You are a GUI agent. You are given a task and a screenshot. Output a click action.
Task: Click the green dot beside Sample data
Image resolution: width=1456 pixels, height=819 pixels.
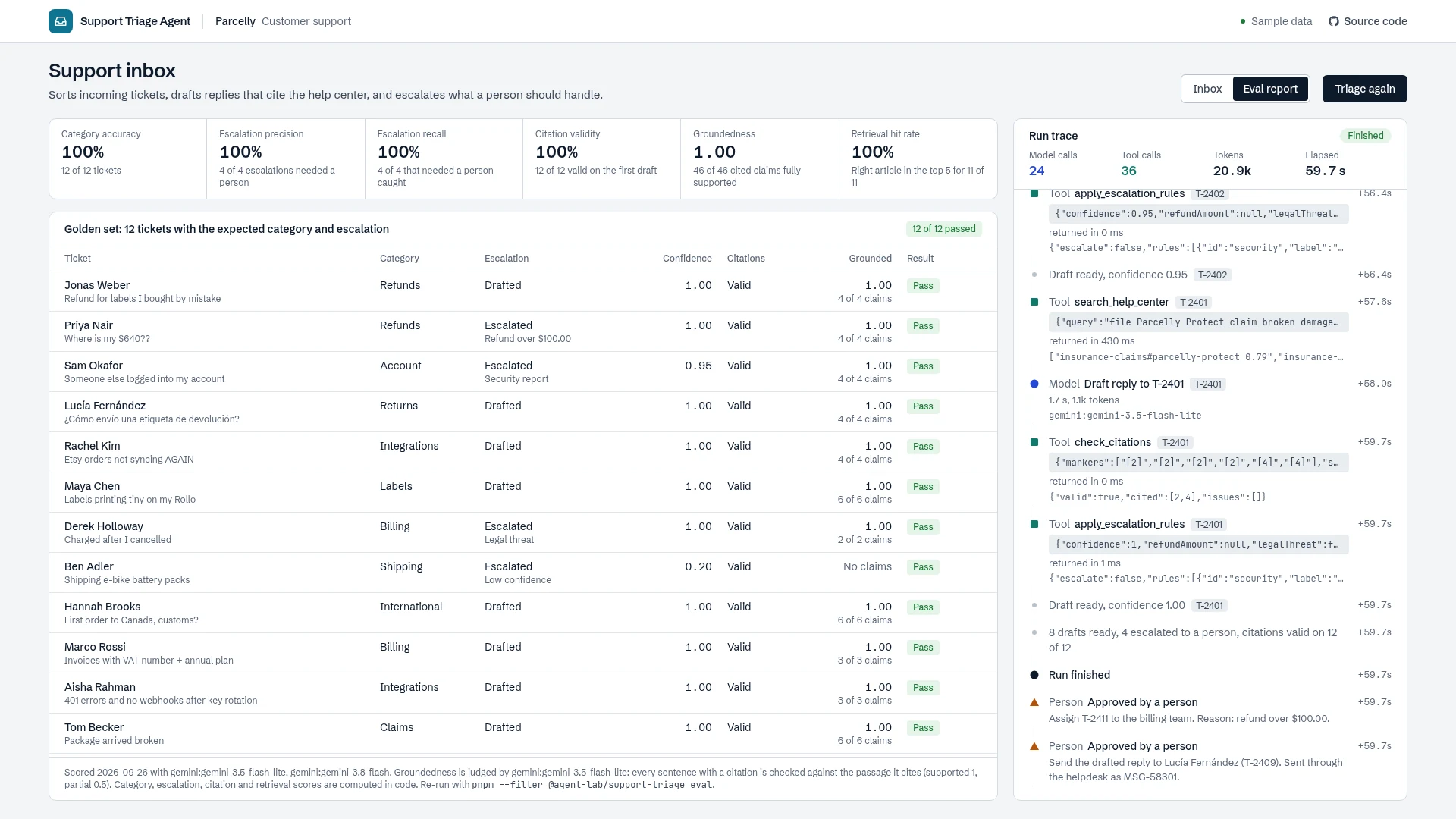coord(1243,21)
